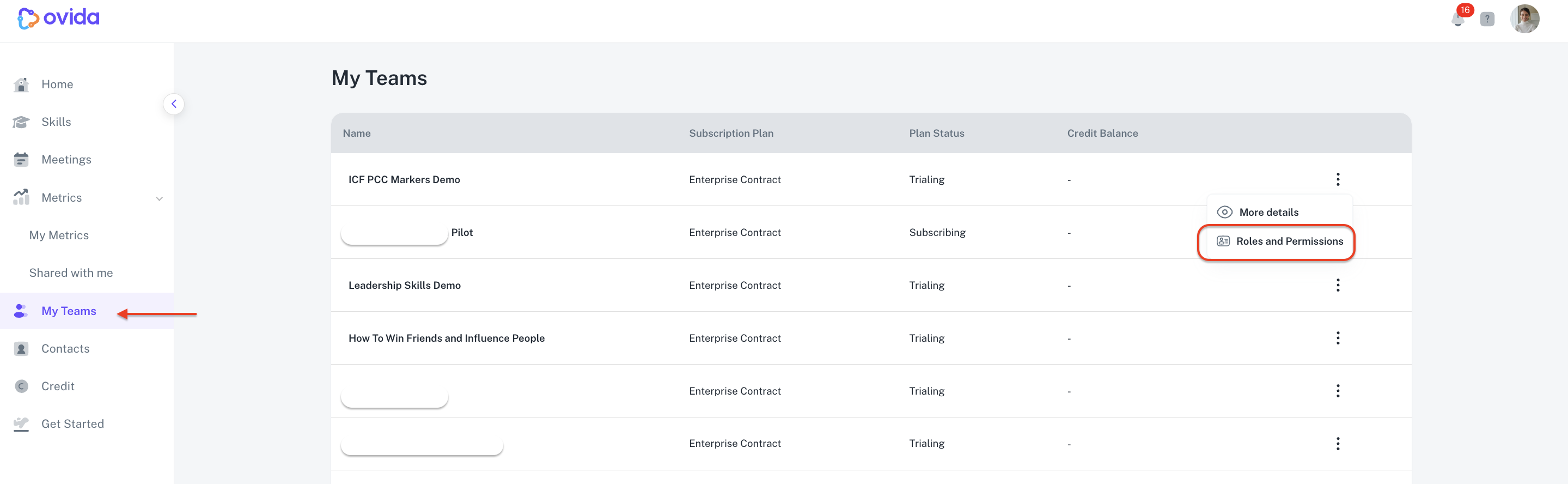The image size is (1568, 484).
Task: Open actions menu for Leadership Skills Demo
Action: click(x=1337, y=285)
